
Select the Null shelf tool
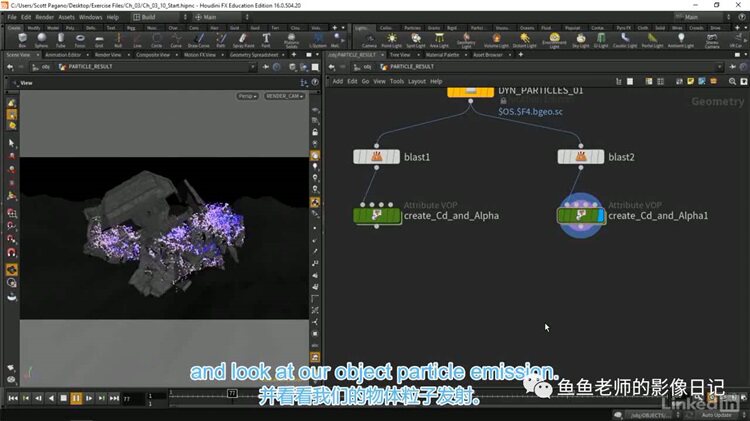(118, 40)
